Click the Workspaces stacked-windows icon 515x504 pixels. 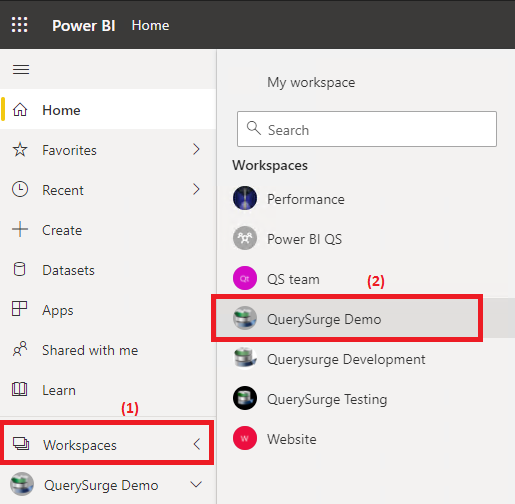21,444
